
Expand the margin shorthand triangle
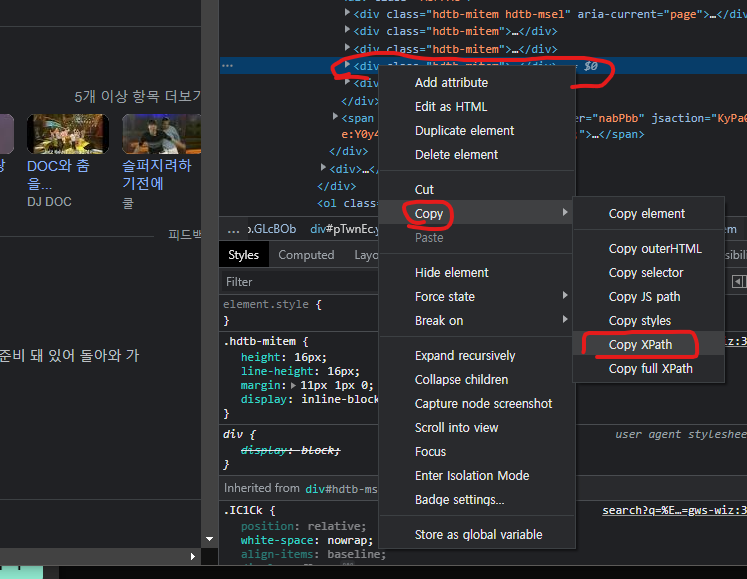[293, 385]
